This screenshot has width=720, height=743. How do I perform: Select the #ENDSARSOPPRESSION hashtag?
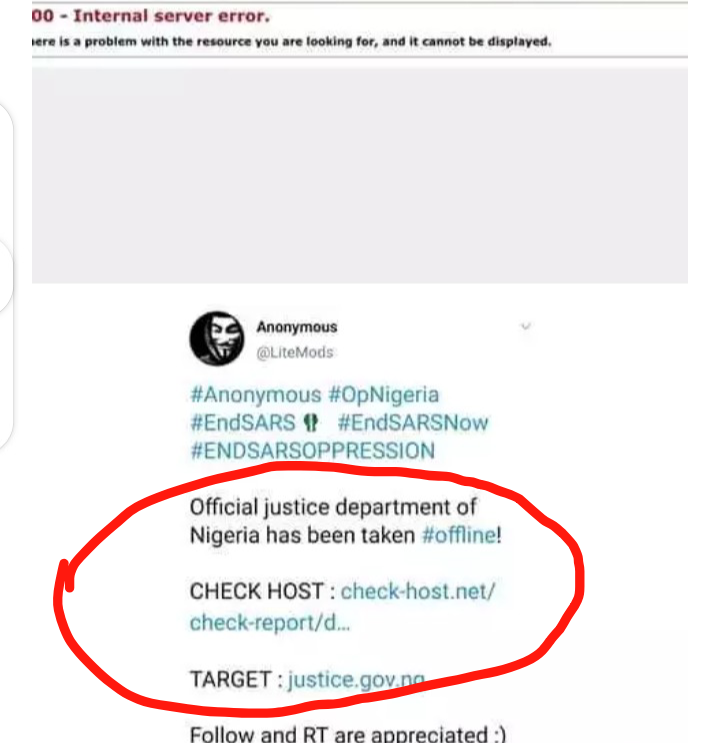tap(312, 451)
